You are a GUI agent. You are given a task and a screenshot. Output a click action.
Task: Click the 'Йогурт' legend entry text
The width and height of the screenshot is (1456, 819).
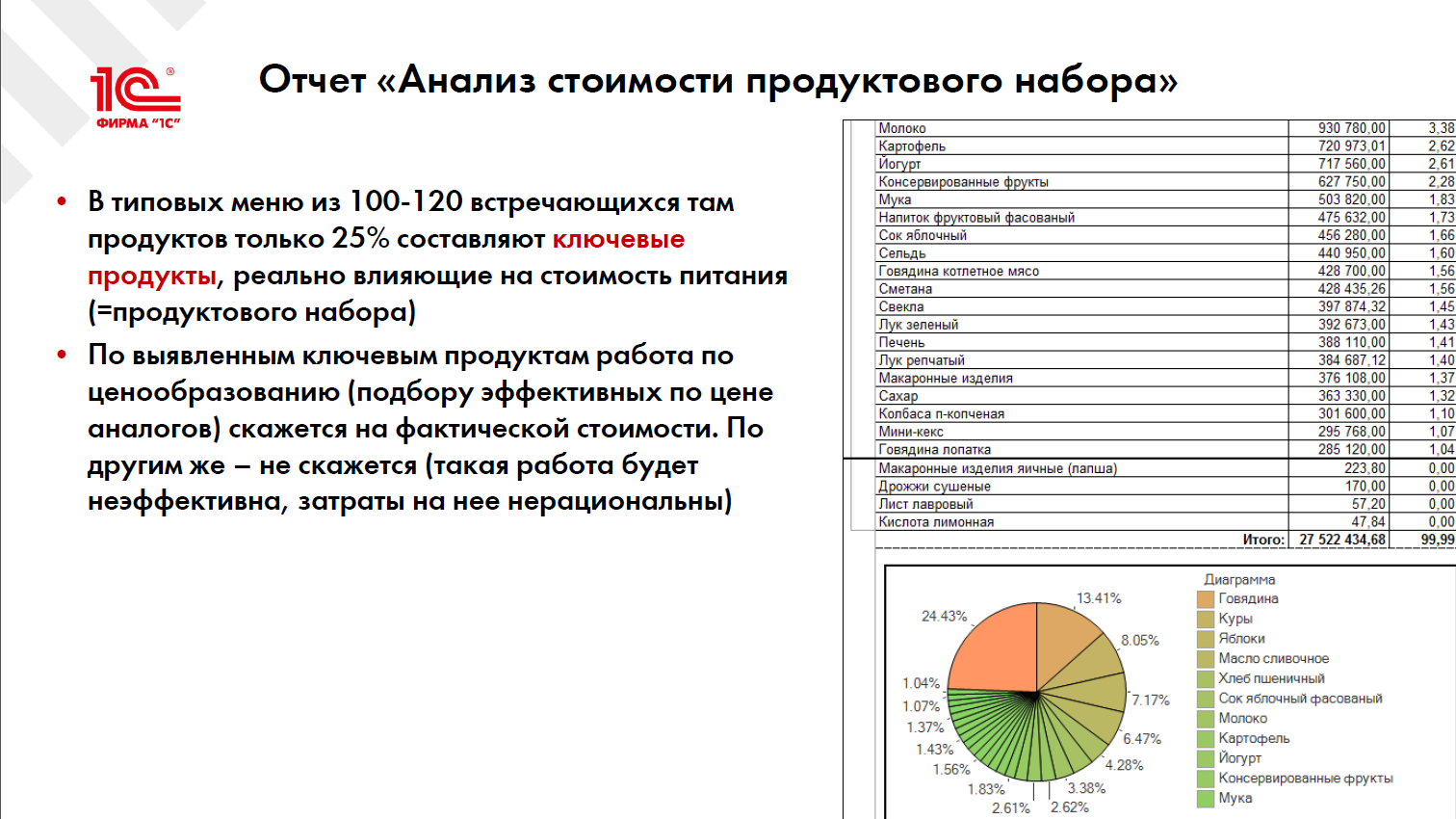tap(1239, 758)
